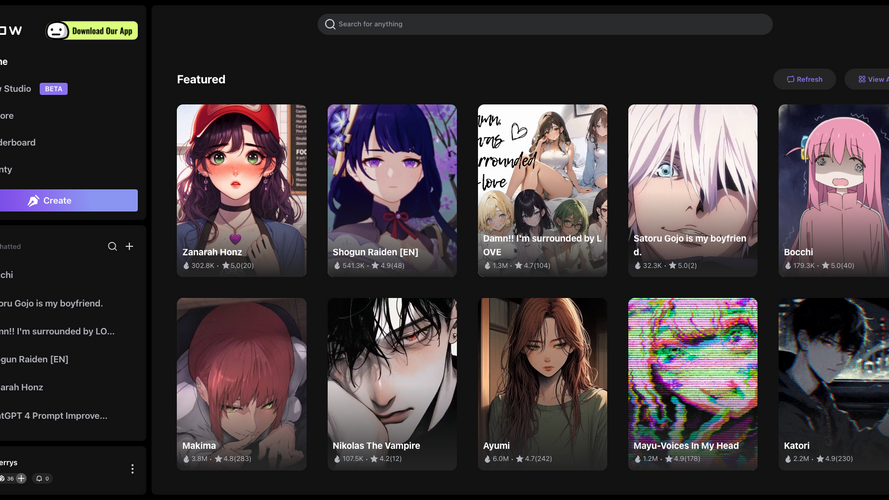Open the Shogun Raiden [EN] recent chat
889x500 pixels.
(x=35, y=359)
